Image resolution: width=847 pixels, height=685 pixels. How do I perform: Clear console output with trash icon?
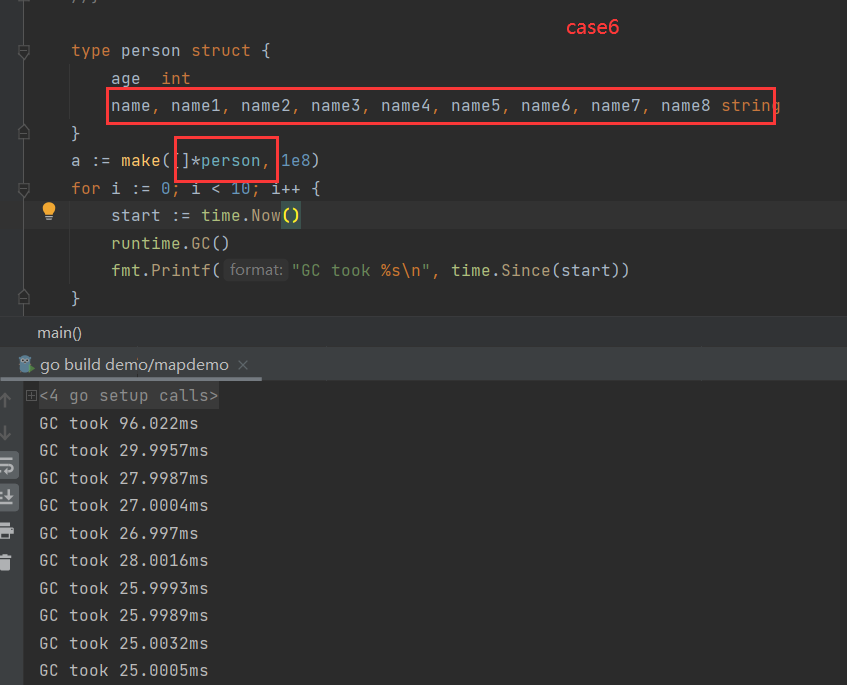click(7, 562)
